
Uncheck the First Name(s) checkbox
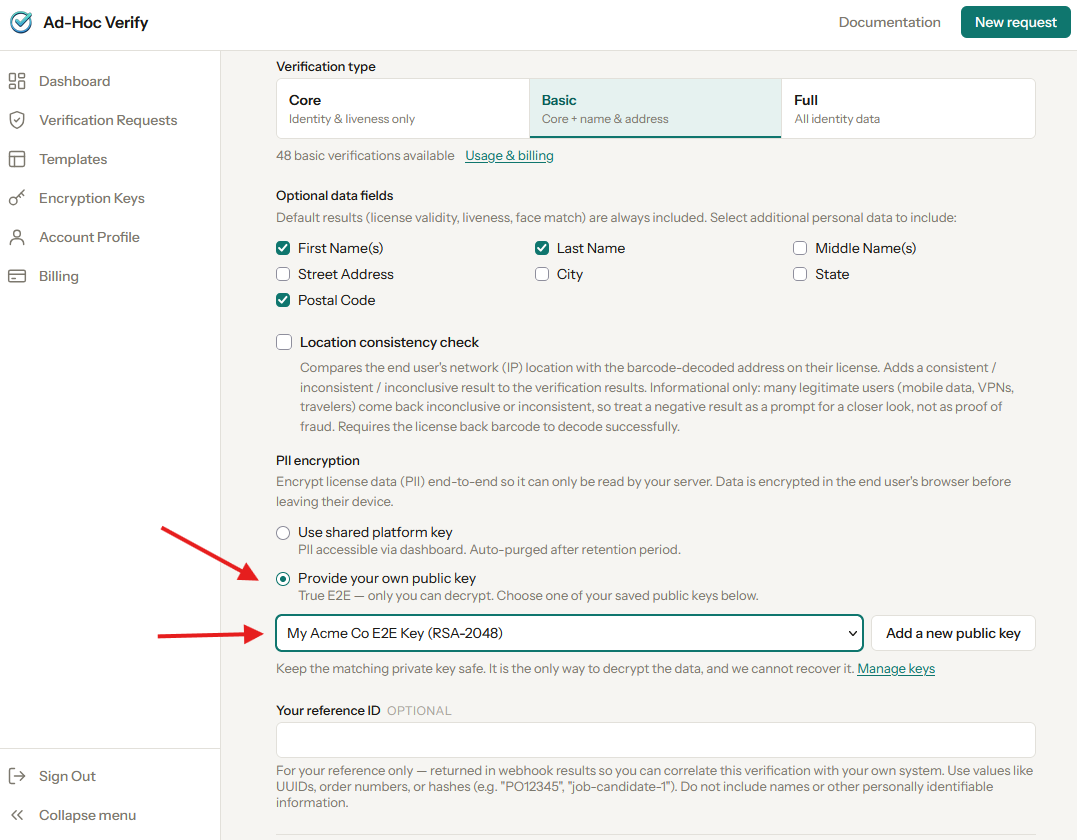[283, 248]
